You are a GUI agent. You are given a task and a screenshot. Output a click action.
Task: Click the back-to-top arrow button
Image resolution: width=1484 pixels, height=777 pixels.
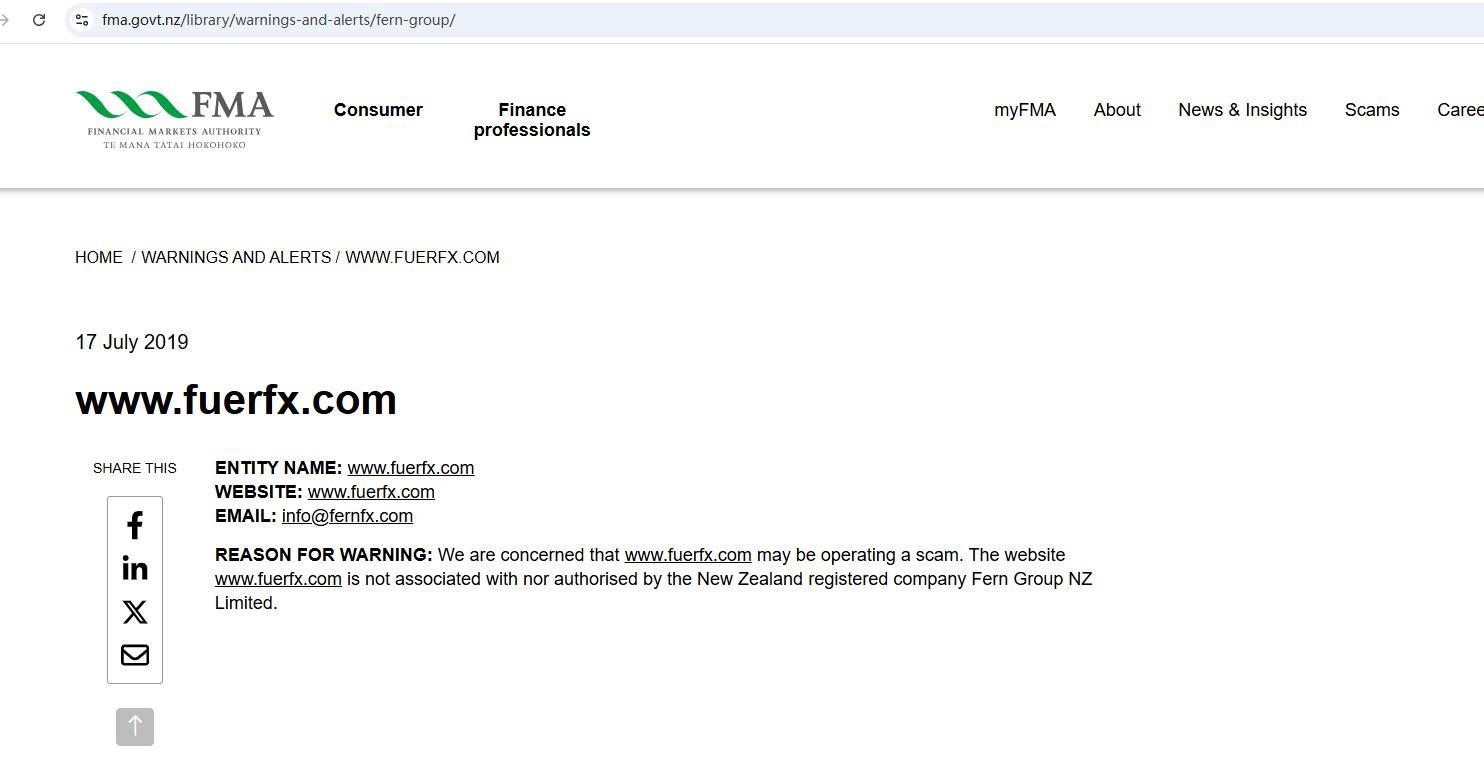tap(135, 727)
